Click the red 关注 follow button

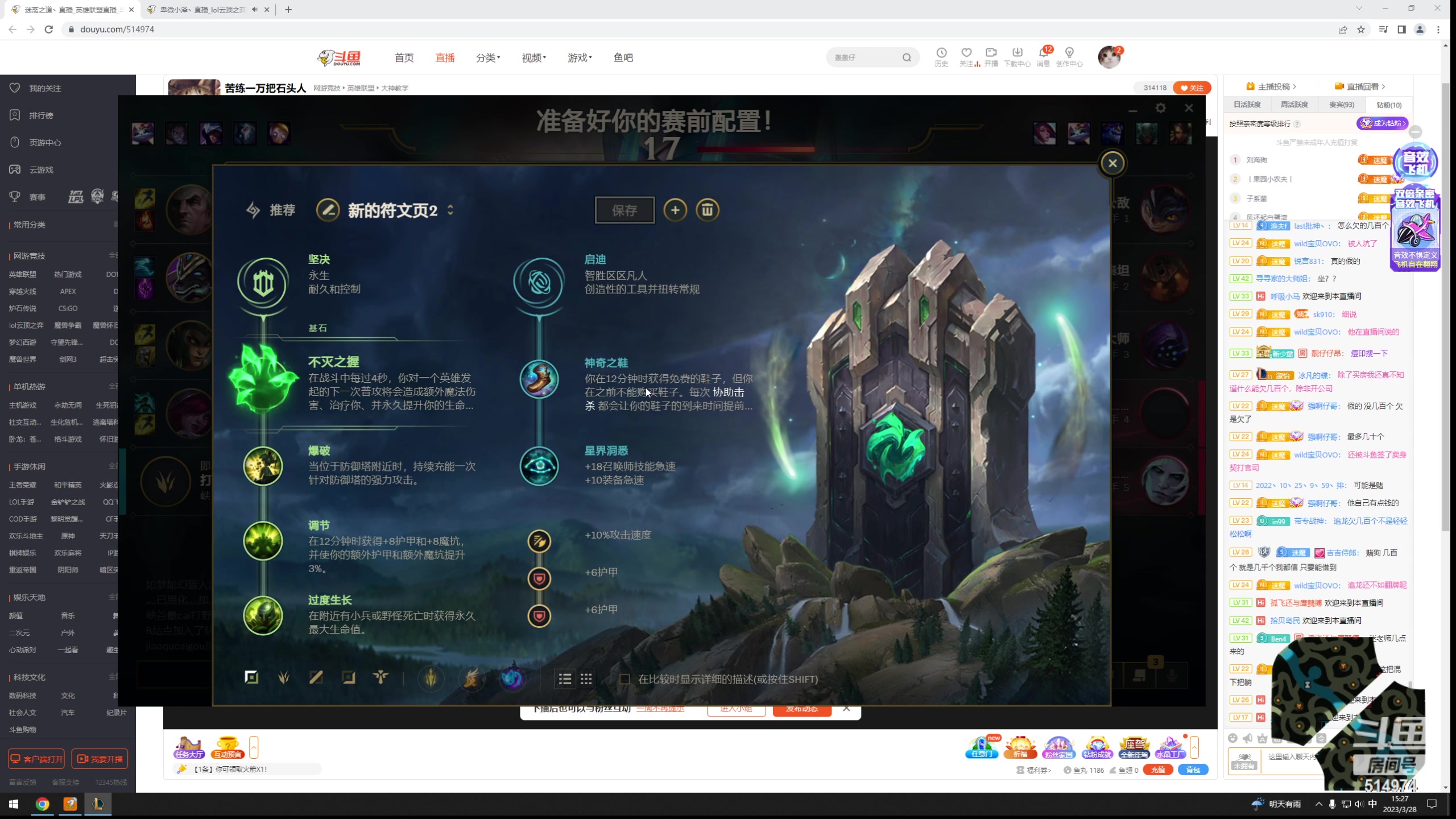point(1192,88)
